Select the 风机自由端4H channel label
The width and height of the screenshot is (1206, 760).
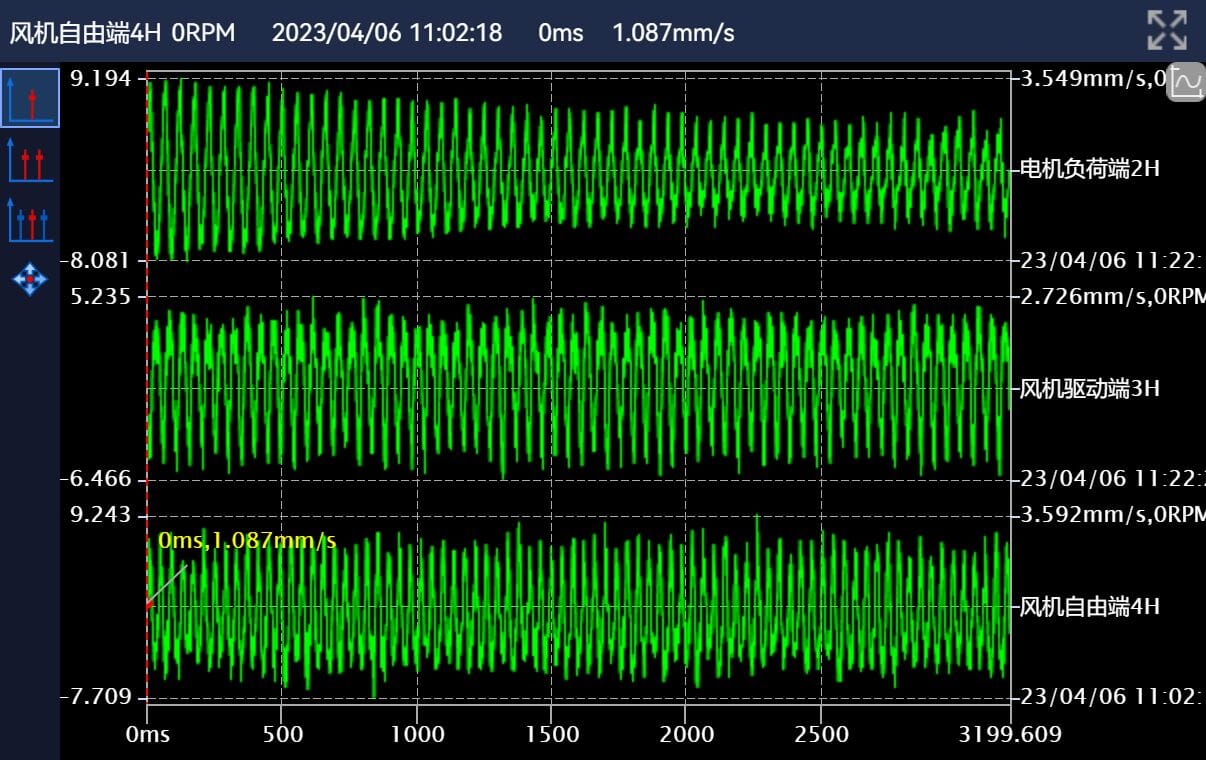coord(1089,607)
